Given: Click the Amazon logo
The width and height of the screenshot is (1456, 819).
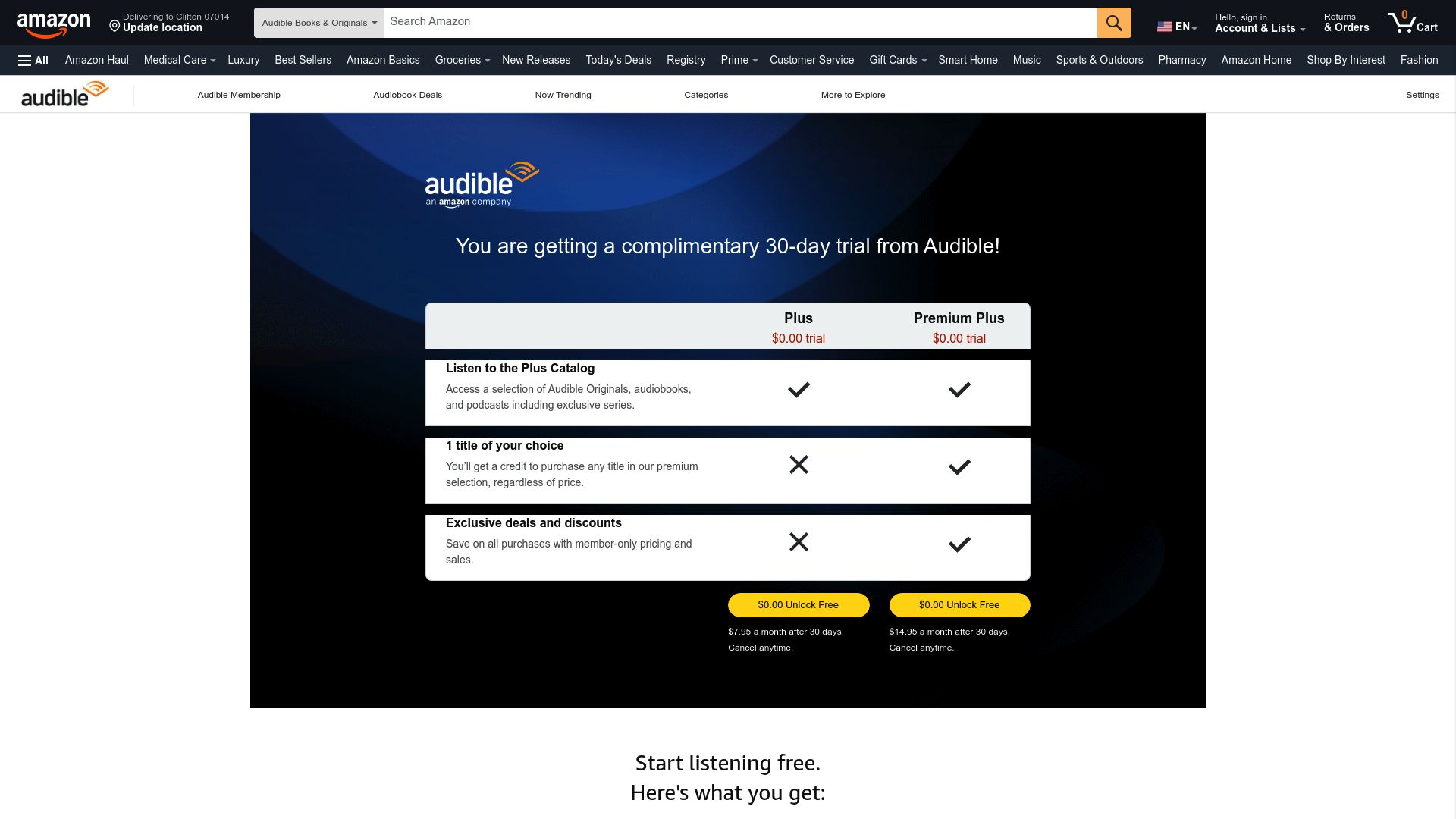Looking at the screenshot, I should pos(54,24).
